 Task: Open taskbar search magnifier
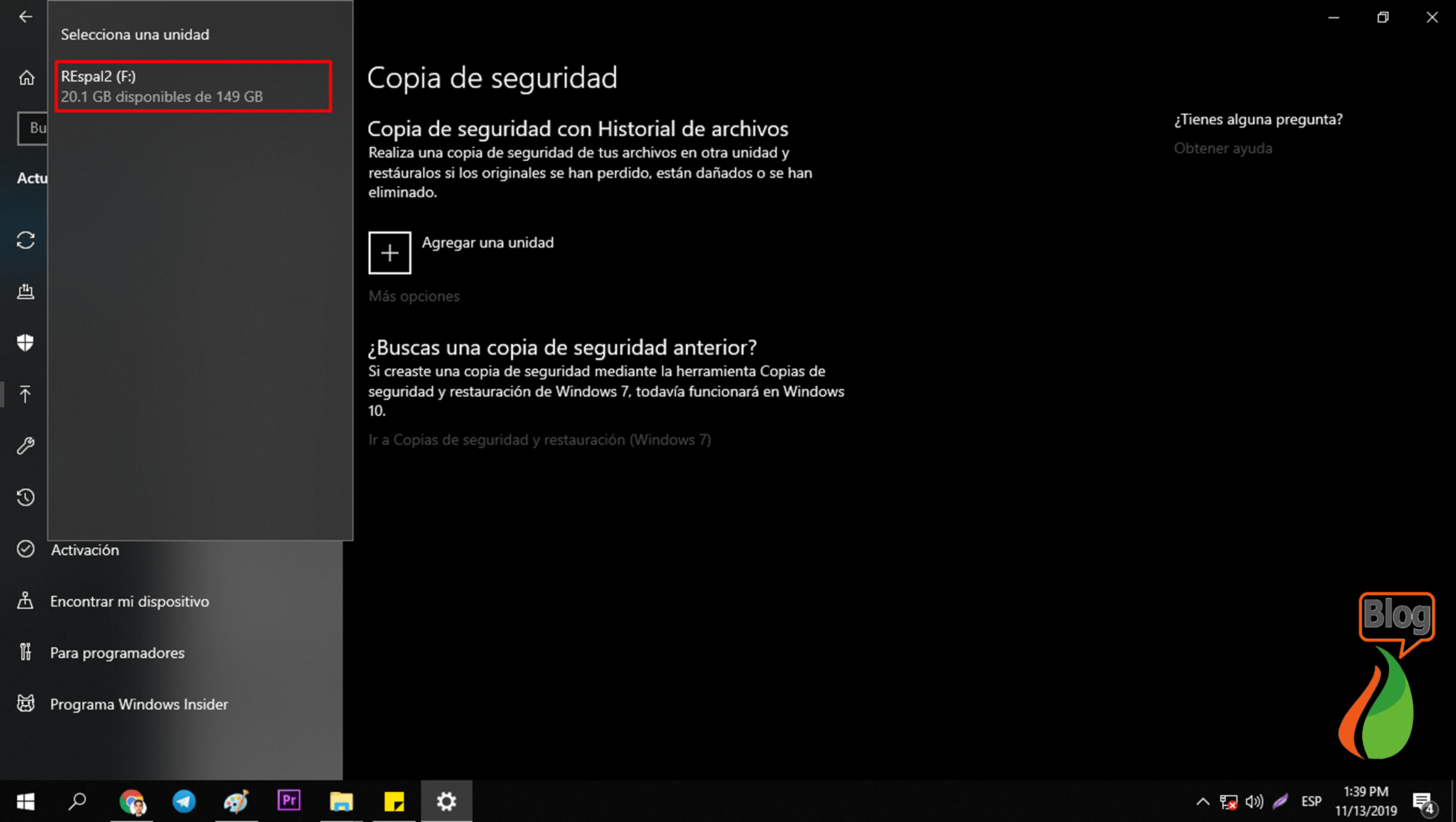tap(77, 801)
